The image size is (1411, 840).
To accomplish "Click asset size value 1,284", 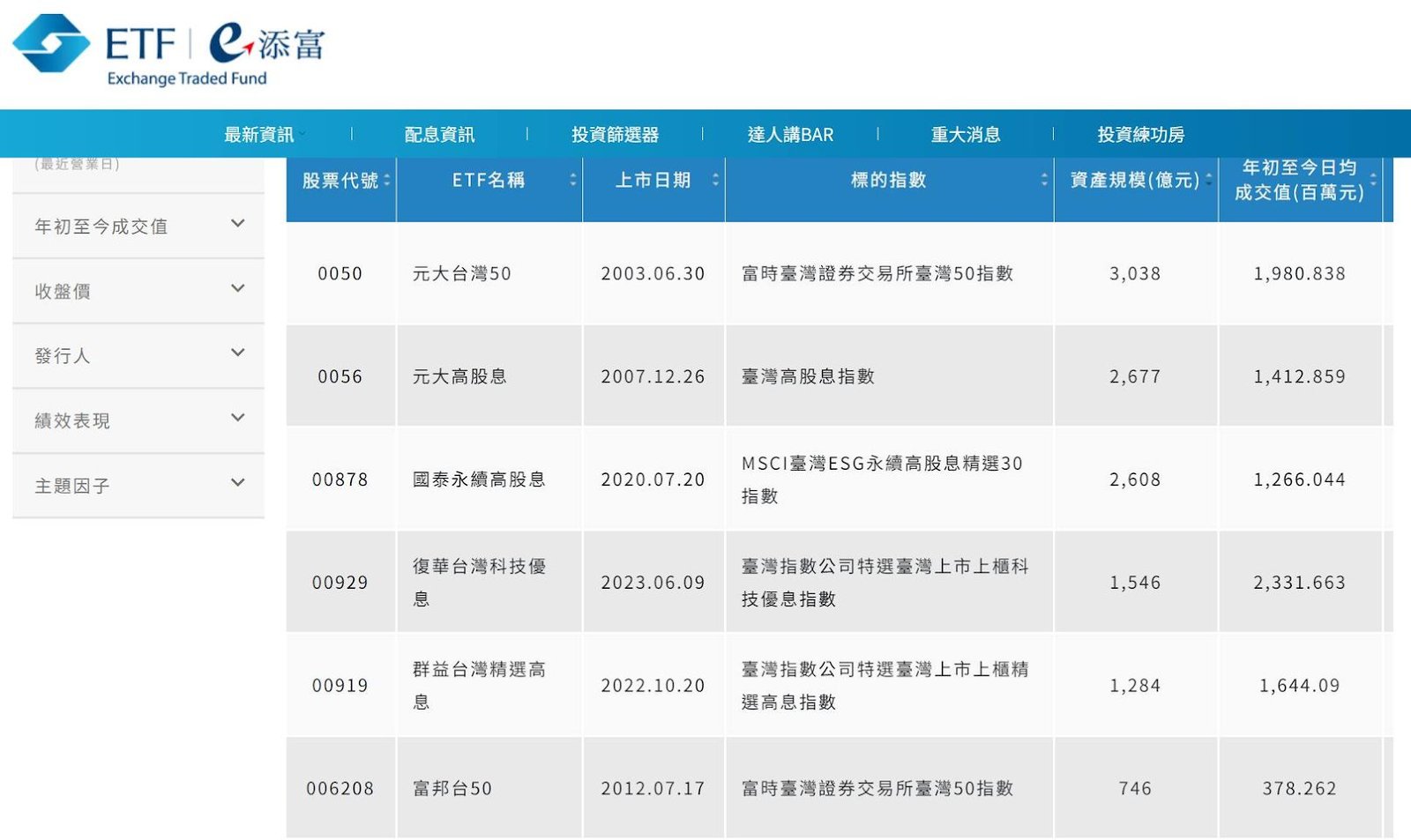I will click(x=1135, y=685).
